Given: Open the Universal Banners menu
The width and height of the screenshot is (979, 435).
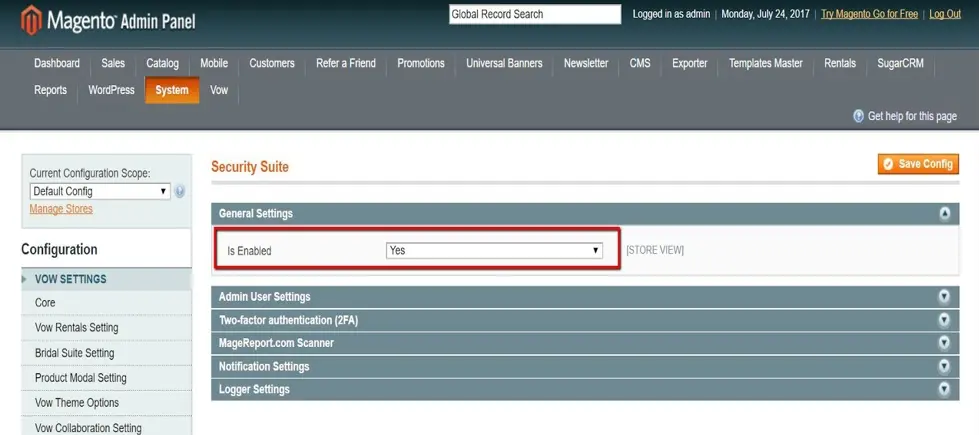Looking at the screenshot, I should tap(504, 63).
